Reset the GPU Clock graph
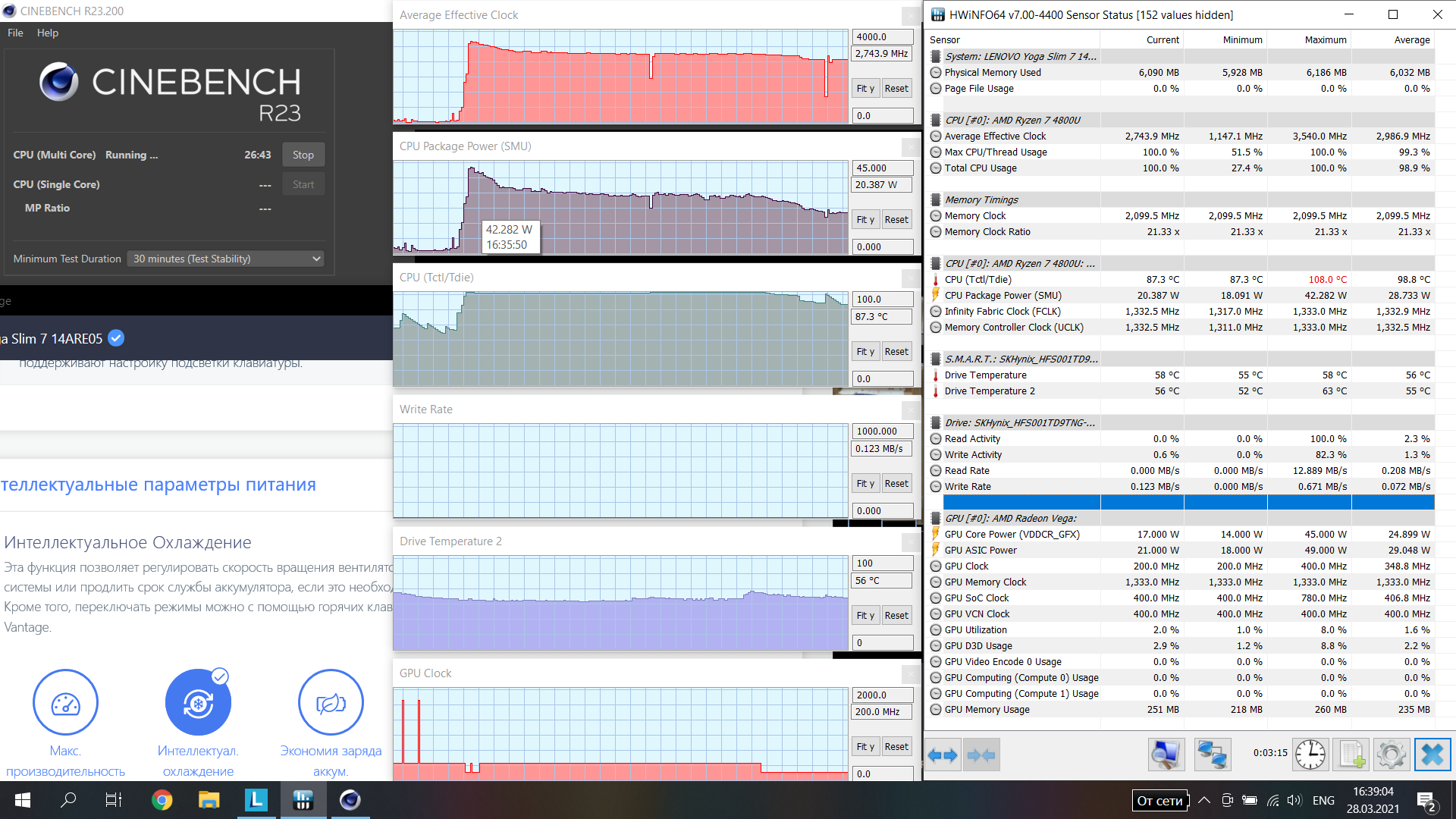Image resolution: width=1456 pixels, height=819 pixels. tap(896, 746)
